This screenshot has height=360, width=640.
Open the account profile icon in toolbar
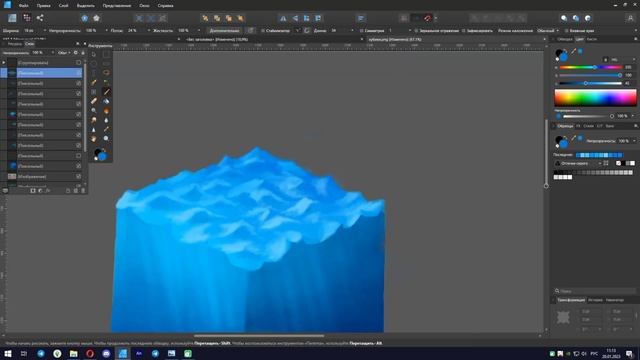click(630, 18)
